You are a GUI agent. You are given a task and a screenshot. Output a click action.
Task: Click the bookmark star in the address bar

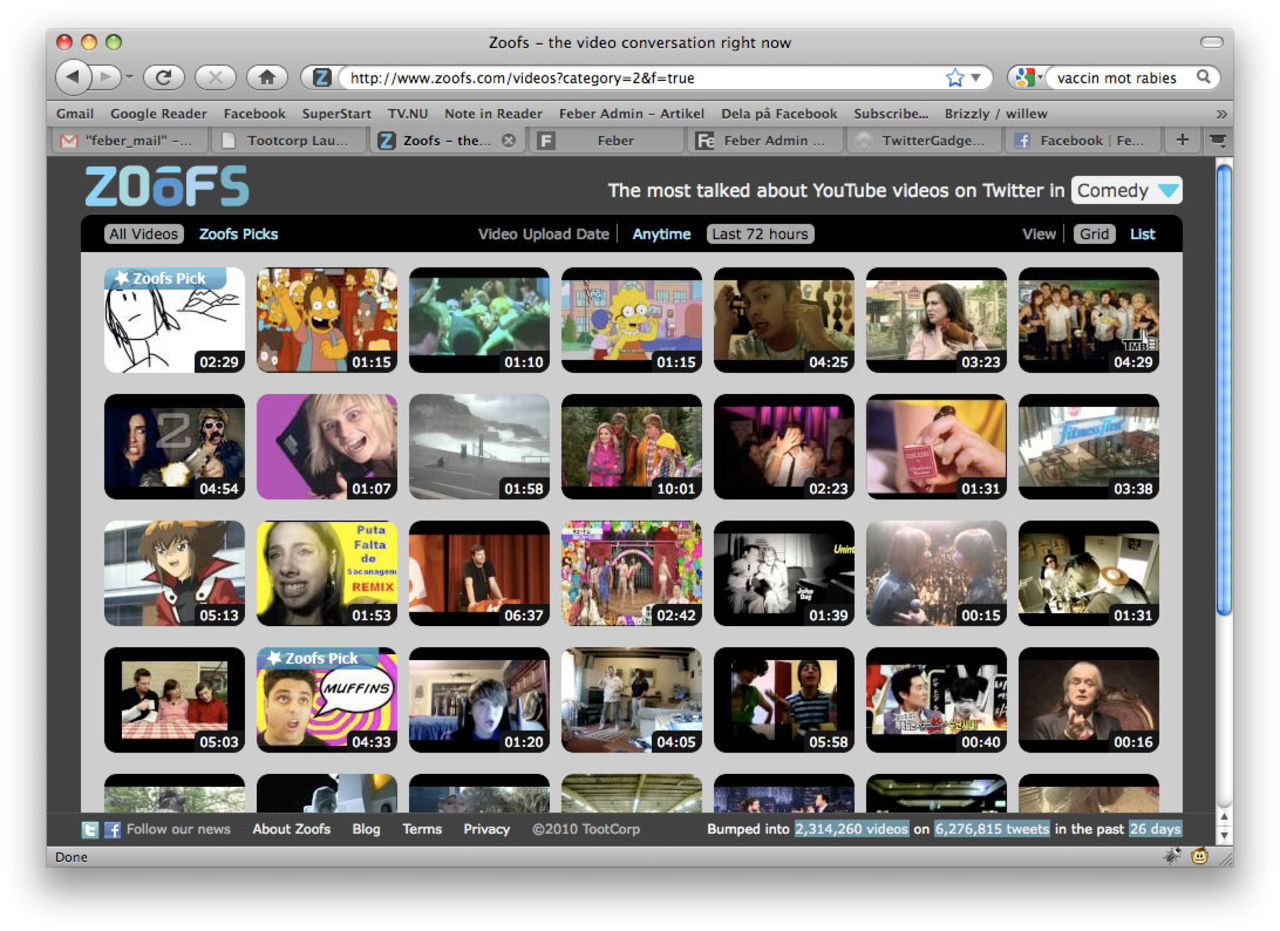point(956,77)
